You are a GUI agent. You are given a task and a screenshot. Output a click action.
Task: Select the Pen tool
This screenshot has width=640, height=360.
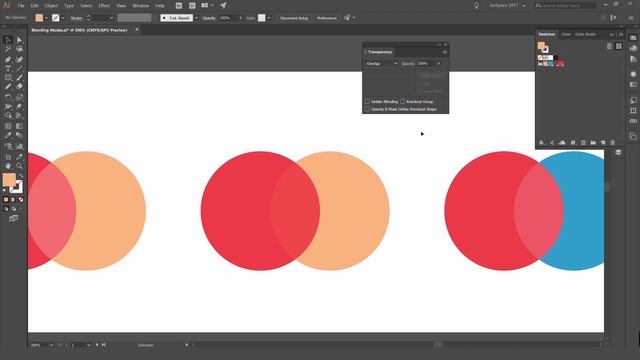(x=8, y=60)
